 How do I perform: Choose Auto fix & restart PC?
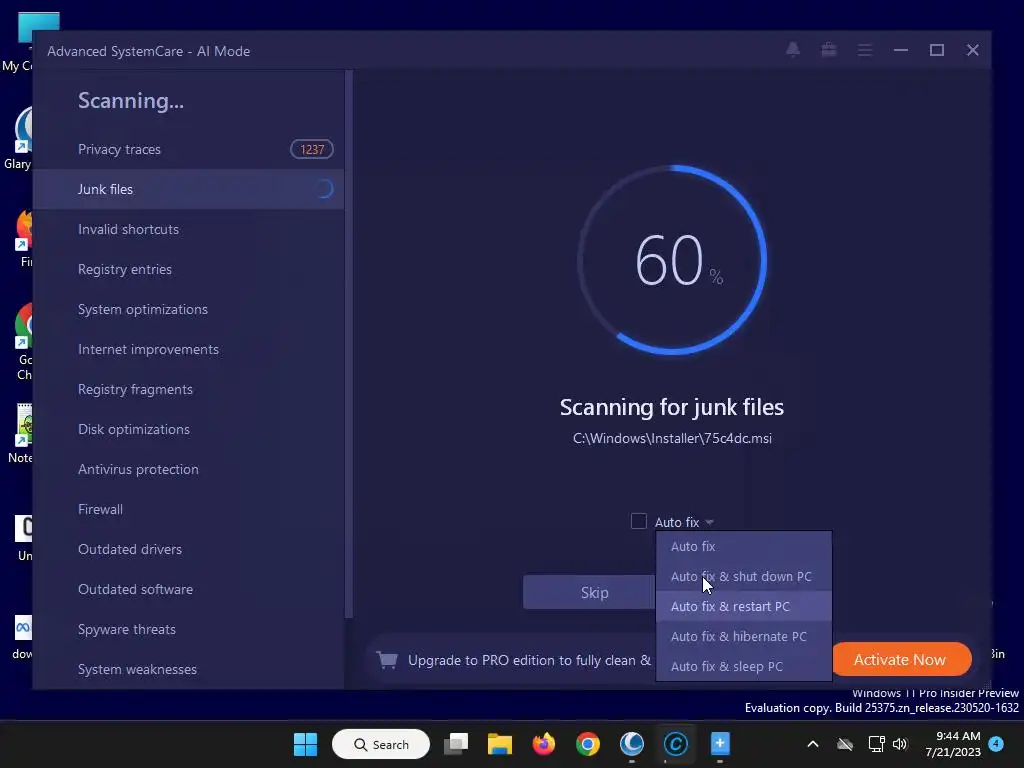744,607
